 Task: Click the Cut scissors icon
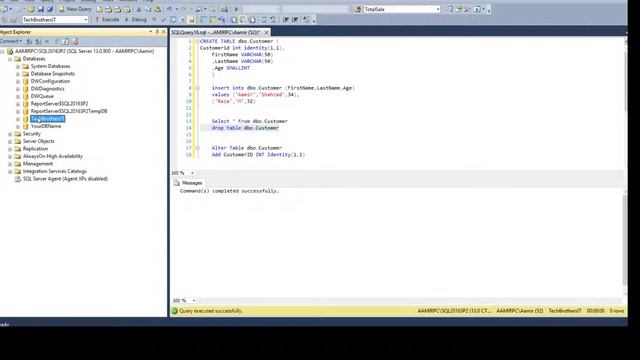tap(139, 9)
